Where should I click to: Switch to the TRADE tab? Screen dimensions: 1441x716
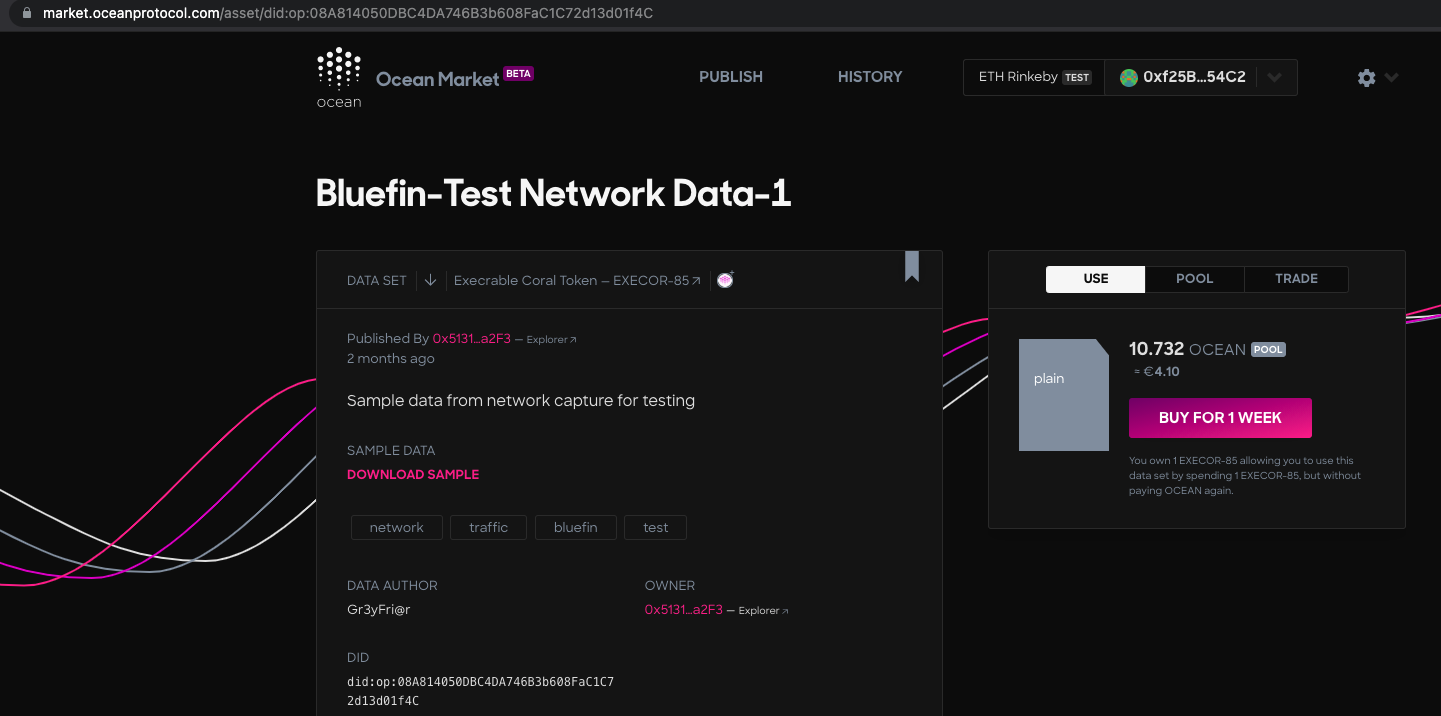coord(1296,279)
